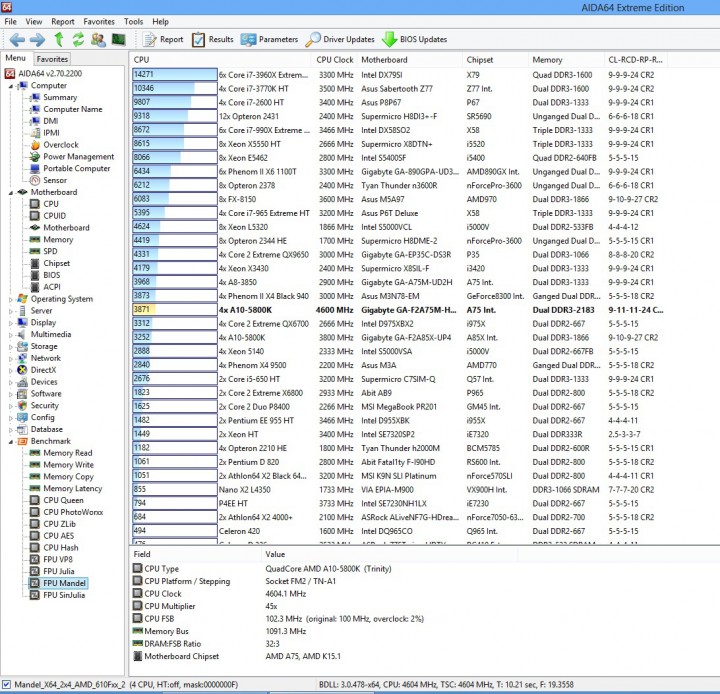The width and height of the screenshot is (720, 694).
Task: Expand the Operating System node
Action: (x=11, y=299)
